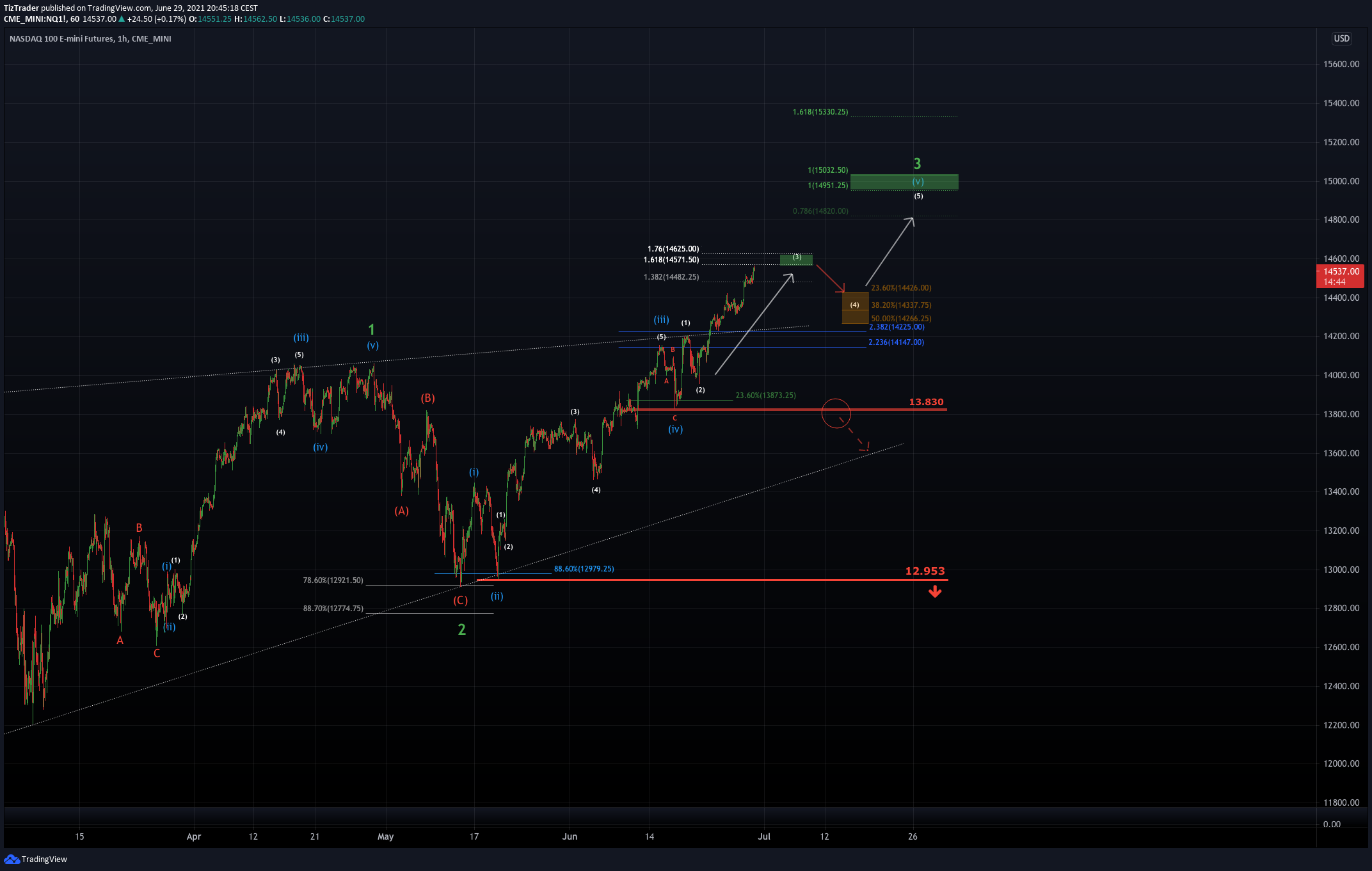This screenshot has height=871, width=1372.
Task: Click 12000.00 on the price axis
Action: tap(1341, 763)
